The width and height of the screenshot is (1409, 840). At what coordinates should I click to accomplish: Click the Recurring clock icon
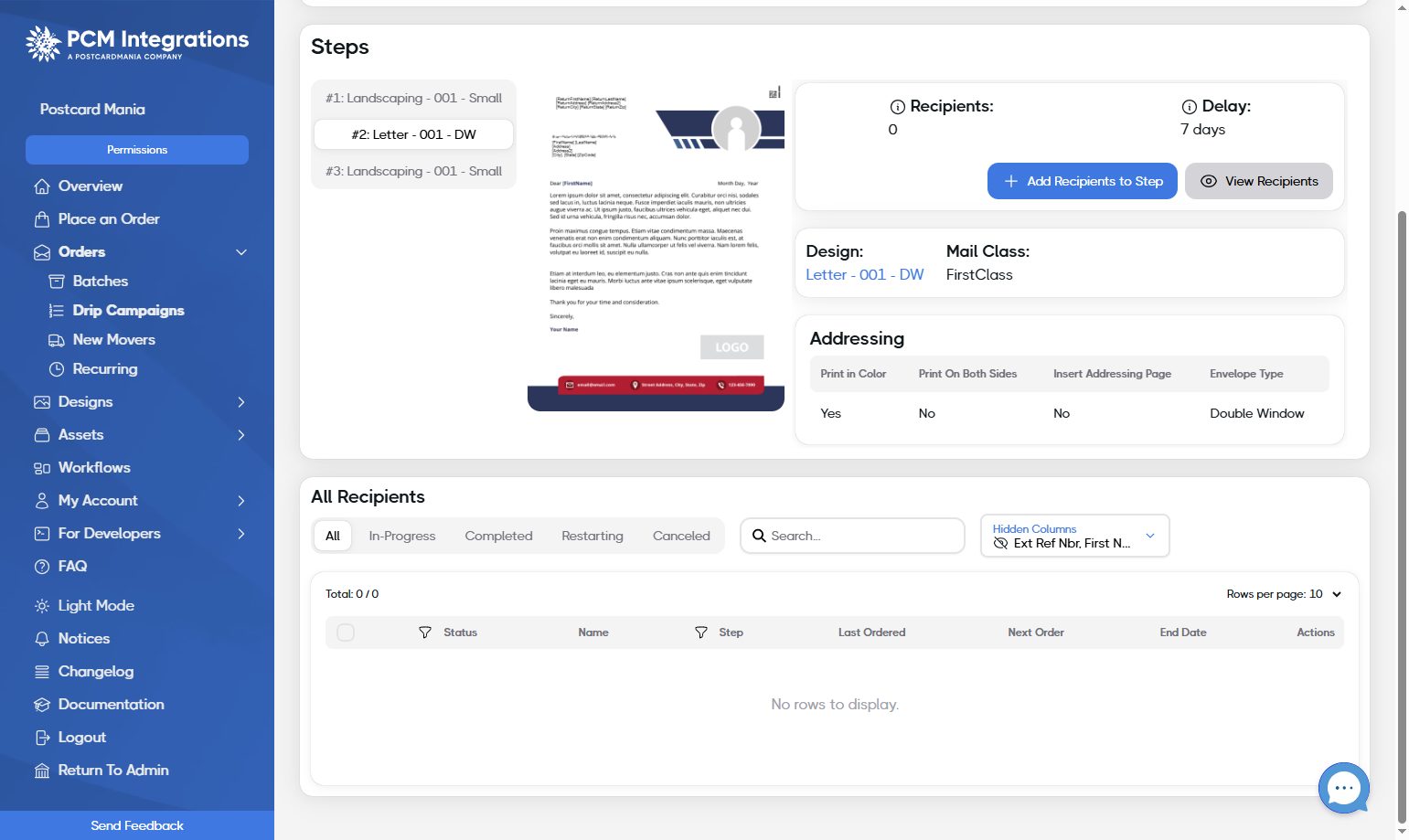click(x=57, y=369)
